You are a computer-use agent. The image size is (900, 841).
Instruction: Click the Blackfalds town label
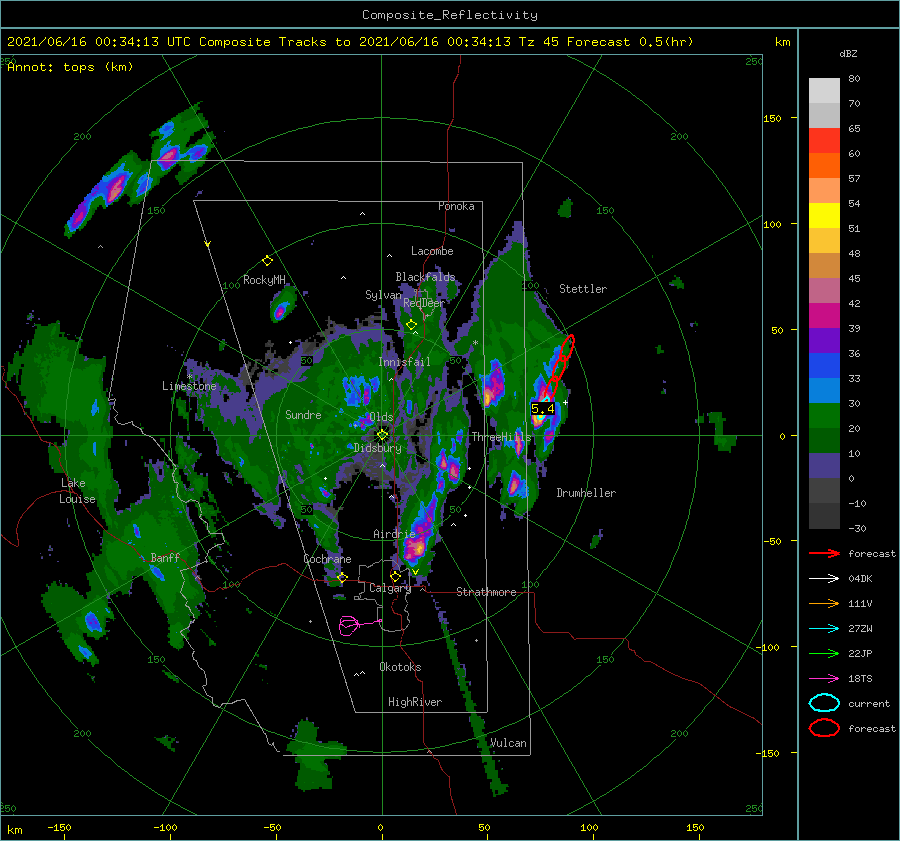coord(425,277)
